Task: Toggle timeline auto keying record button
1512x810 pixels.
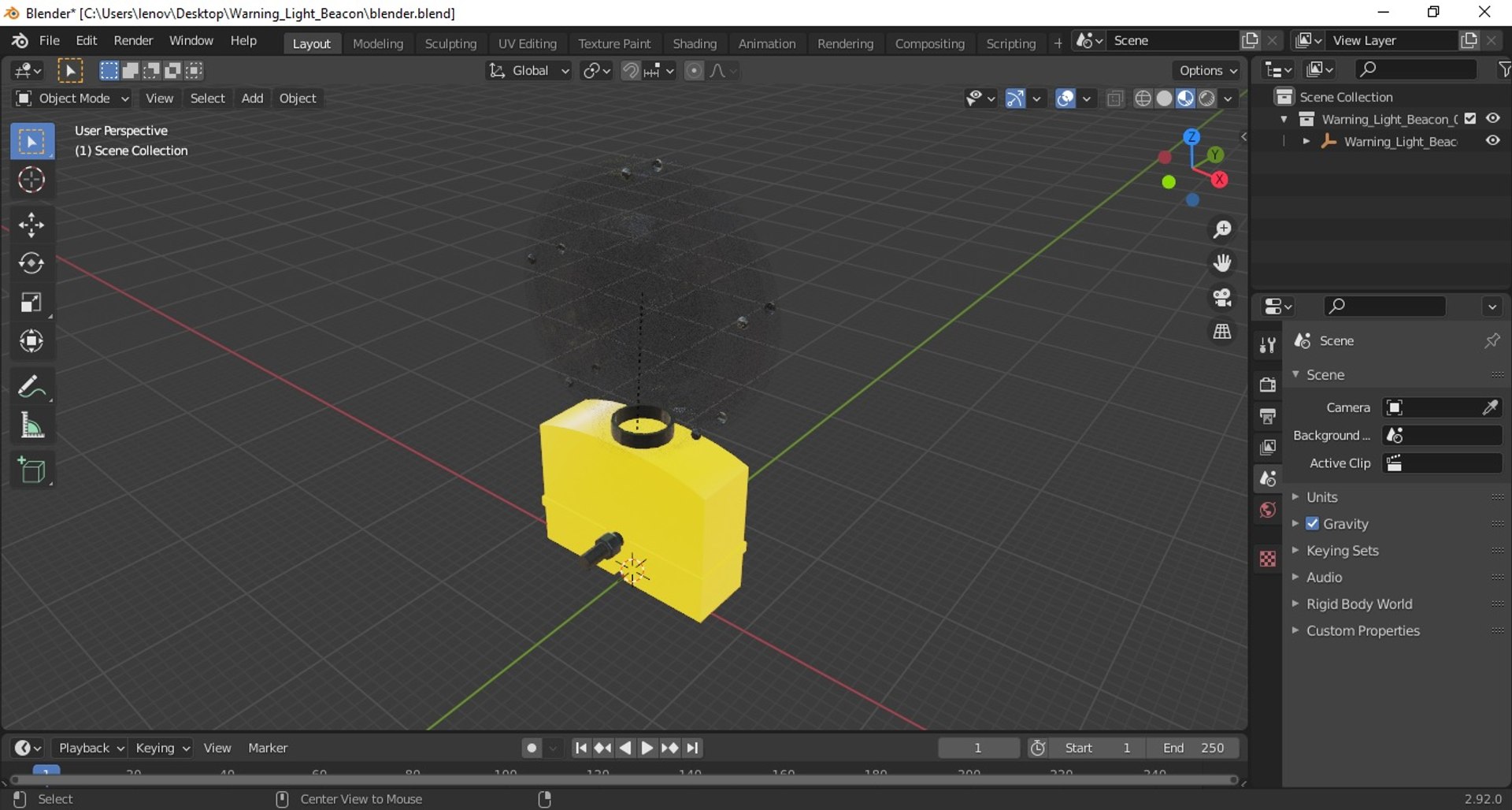Action: pyautogui.click(x=532, y=748)
